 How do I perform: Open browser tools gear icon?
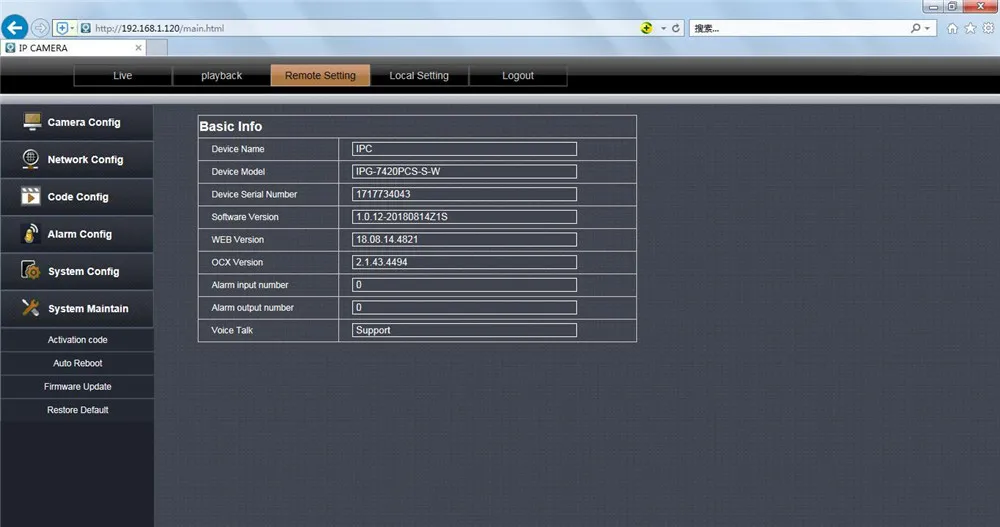point(988,28)
